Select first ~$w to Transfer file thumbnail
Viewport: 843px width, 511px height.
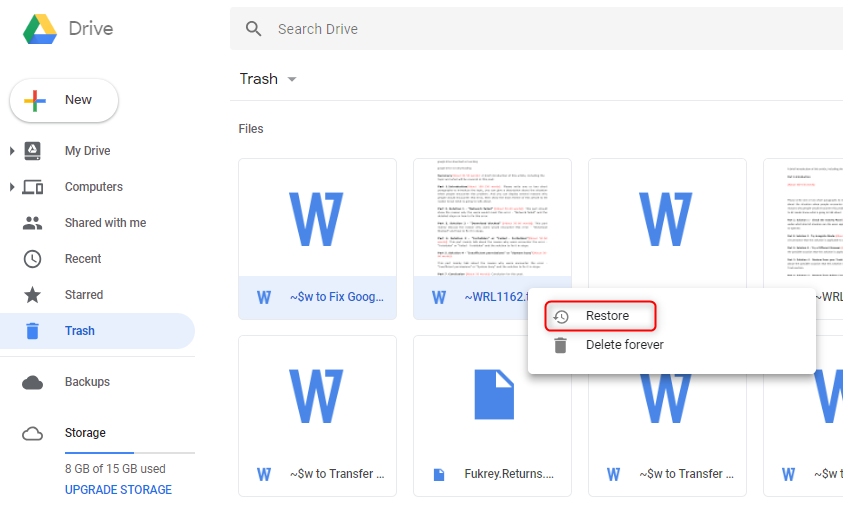coord(316,396)
